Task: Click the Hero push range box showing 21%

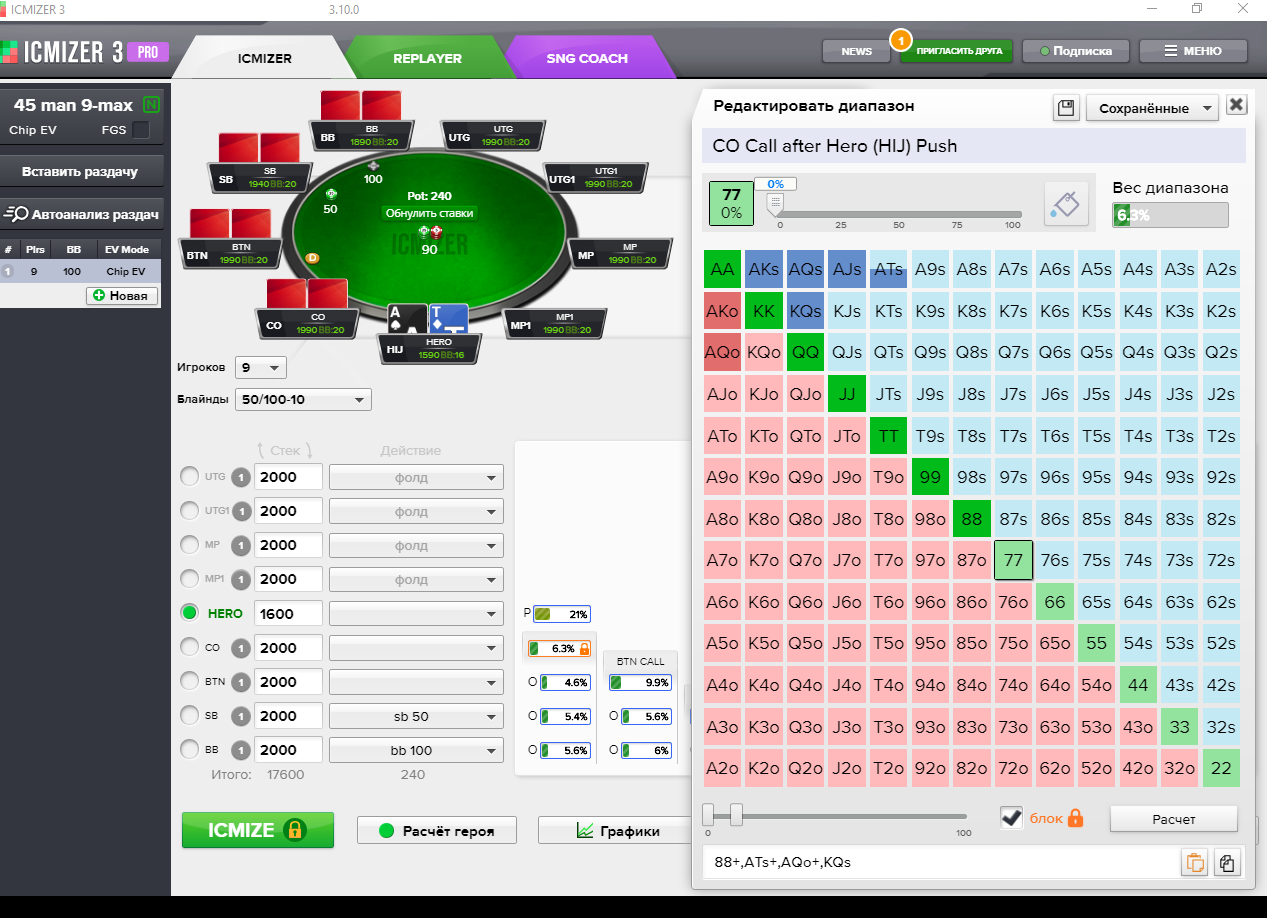Action: tap(560, 613)
